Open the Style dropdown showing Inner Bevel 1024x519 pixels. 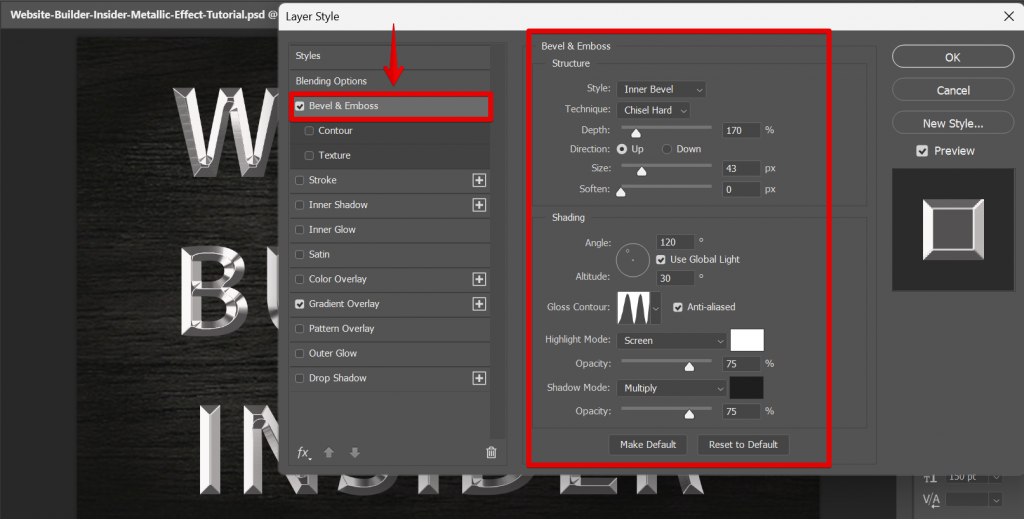[661, 90]
